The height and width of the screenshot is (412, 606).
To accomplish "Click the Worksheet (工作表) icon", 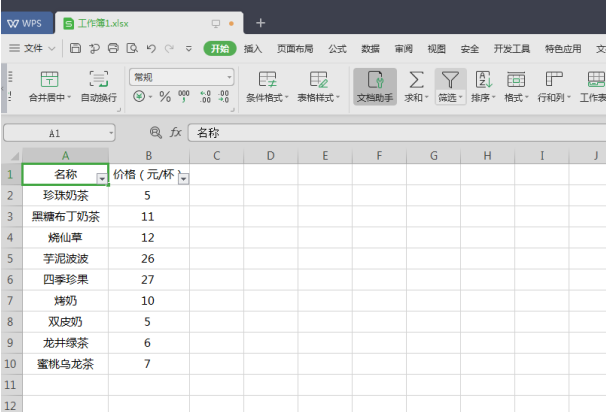I will tap(595, 79).
